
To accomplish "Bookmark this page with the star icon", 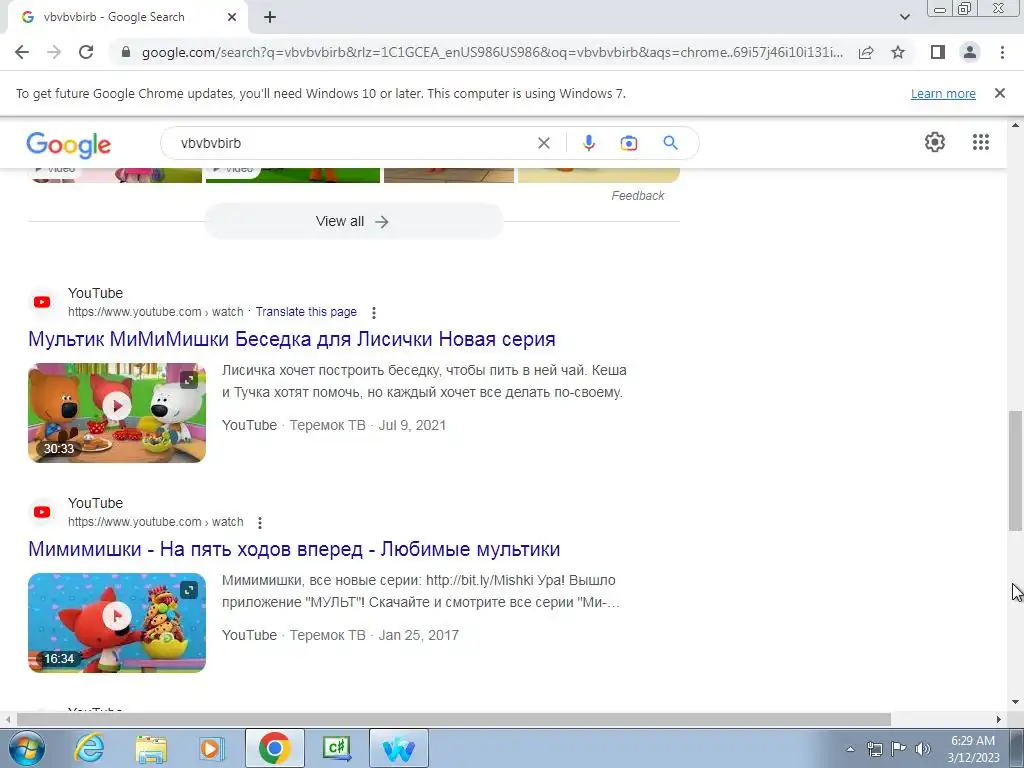I will point(898,52).
